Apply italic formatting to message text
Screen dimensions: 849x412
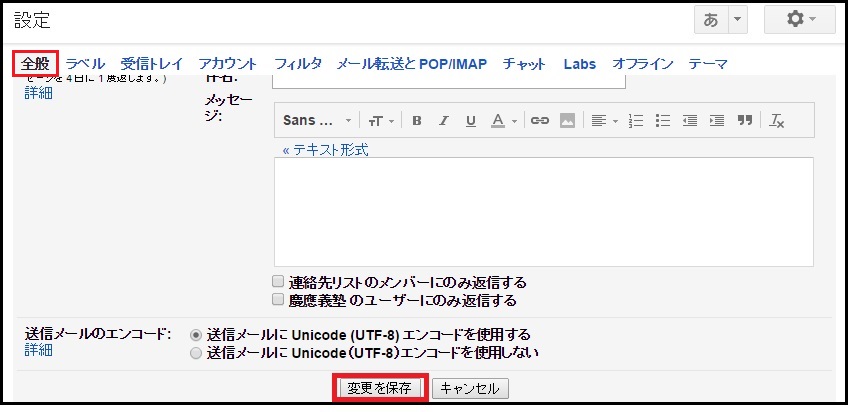pyautogui.click(x=444, y=121)
